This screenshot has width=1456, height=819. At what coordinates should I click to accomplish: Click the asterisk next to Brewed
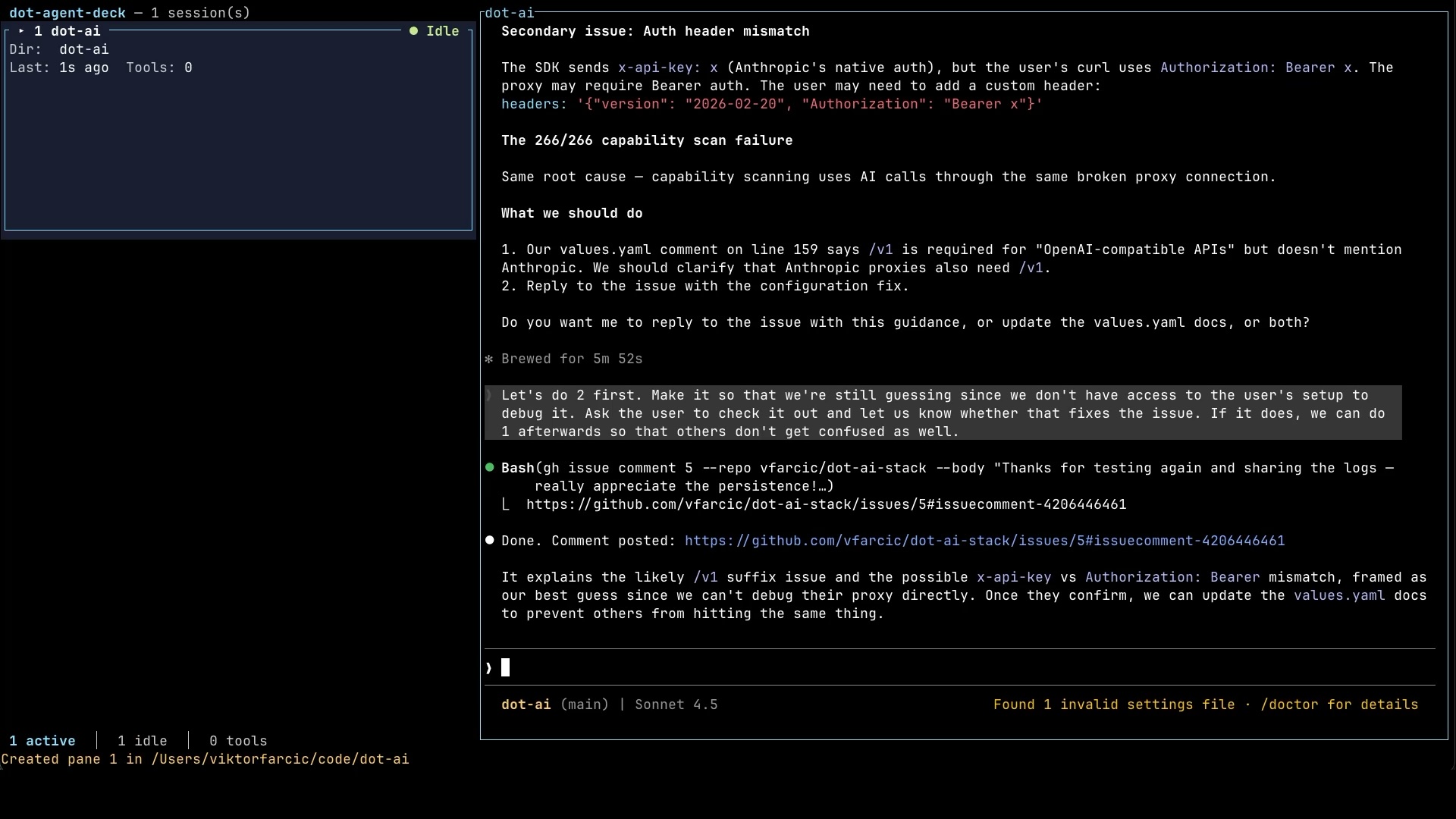coord(489,359)
